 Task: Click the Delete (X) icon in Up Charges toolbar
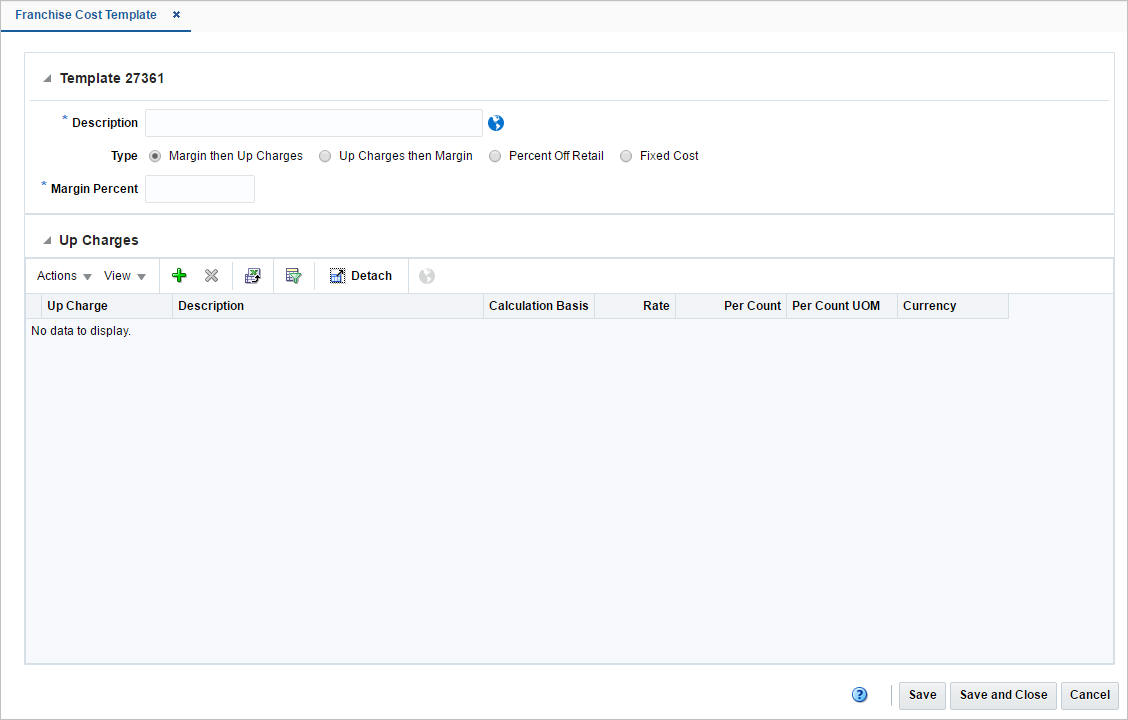(211, 275)
